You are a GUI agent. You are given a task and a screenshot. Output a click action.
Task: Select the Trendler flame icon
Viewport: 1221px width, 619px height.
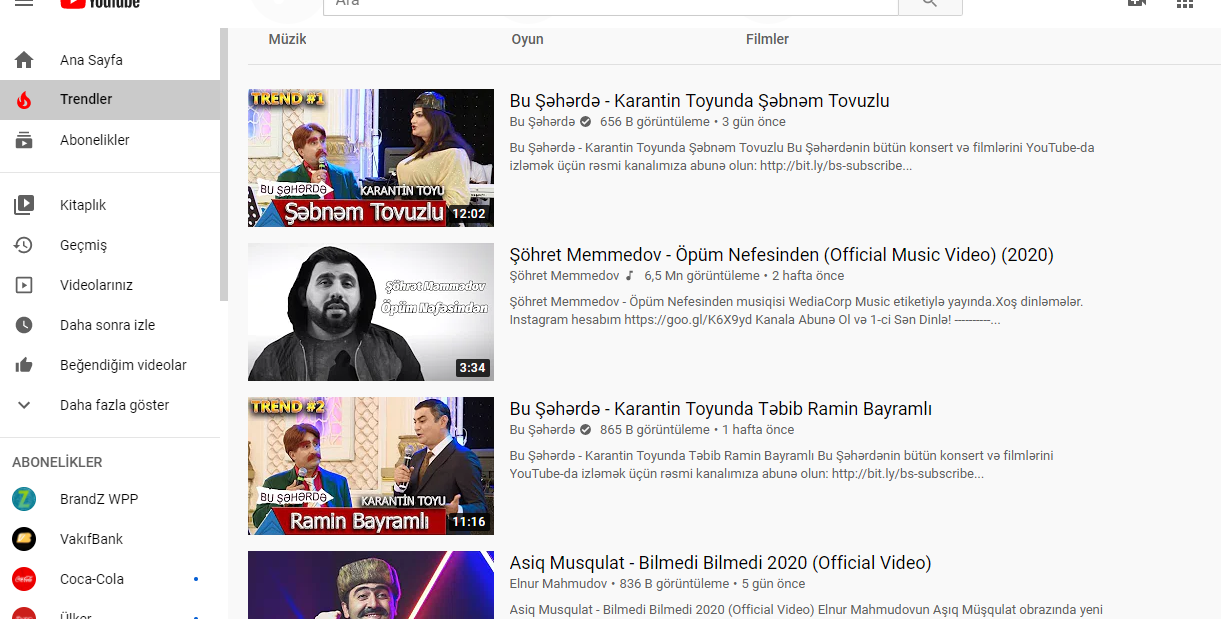coord(24,100)
